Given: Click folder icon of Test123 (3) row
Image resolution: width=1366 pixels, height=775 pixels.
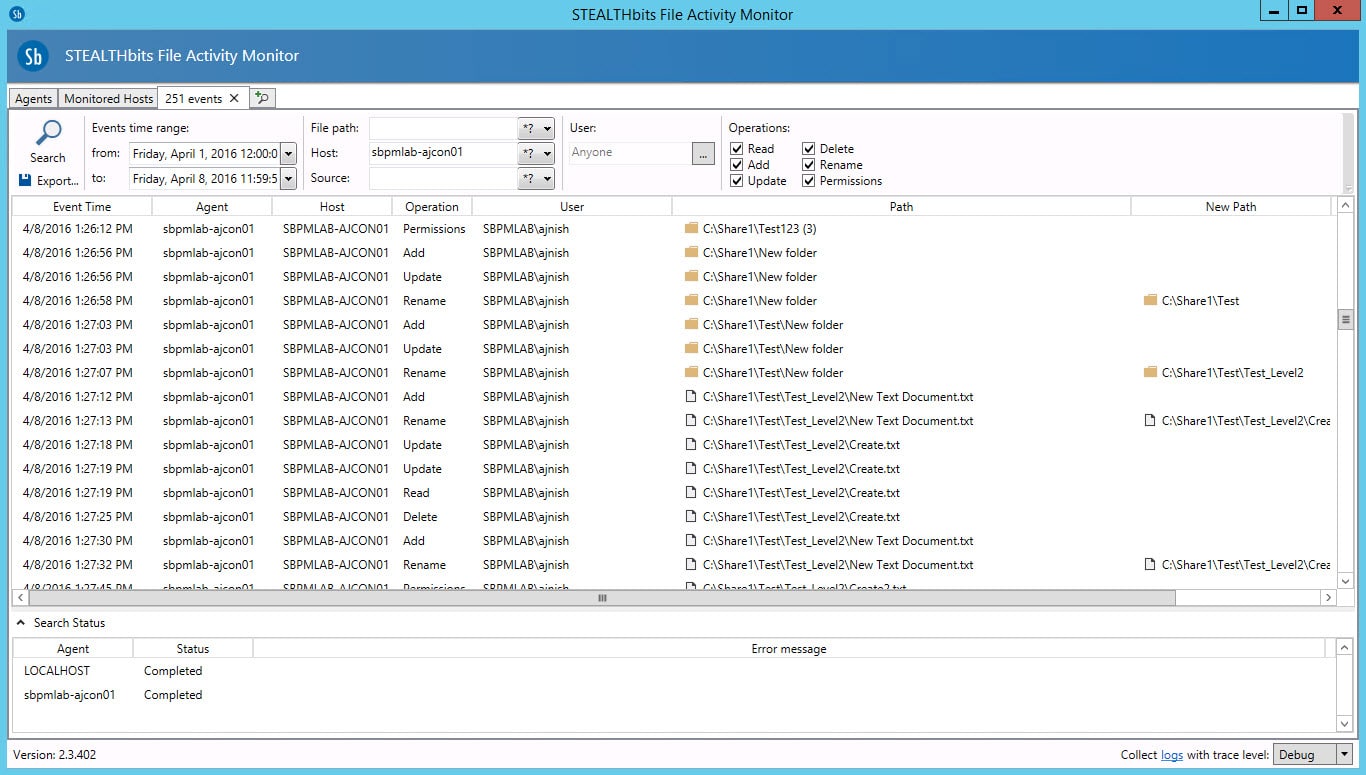Looking at the screenshot, I should tap(691, 229).
